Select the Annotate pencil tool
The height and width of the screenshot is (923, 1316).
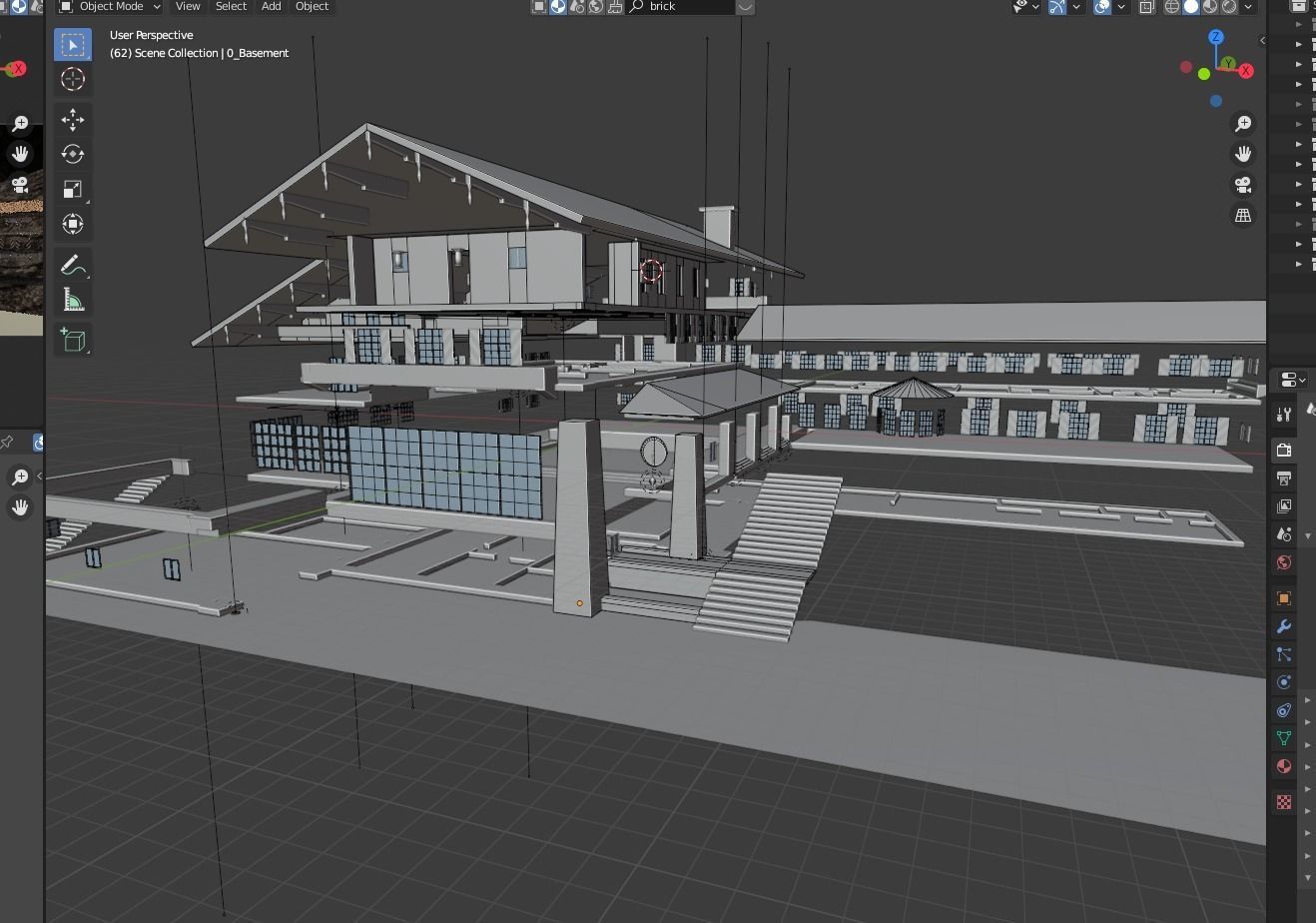point(73,265)
